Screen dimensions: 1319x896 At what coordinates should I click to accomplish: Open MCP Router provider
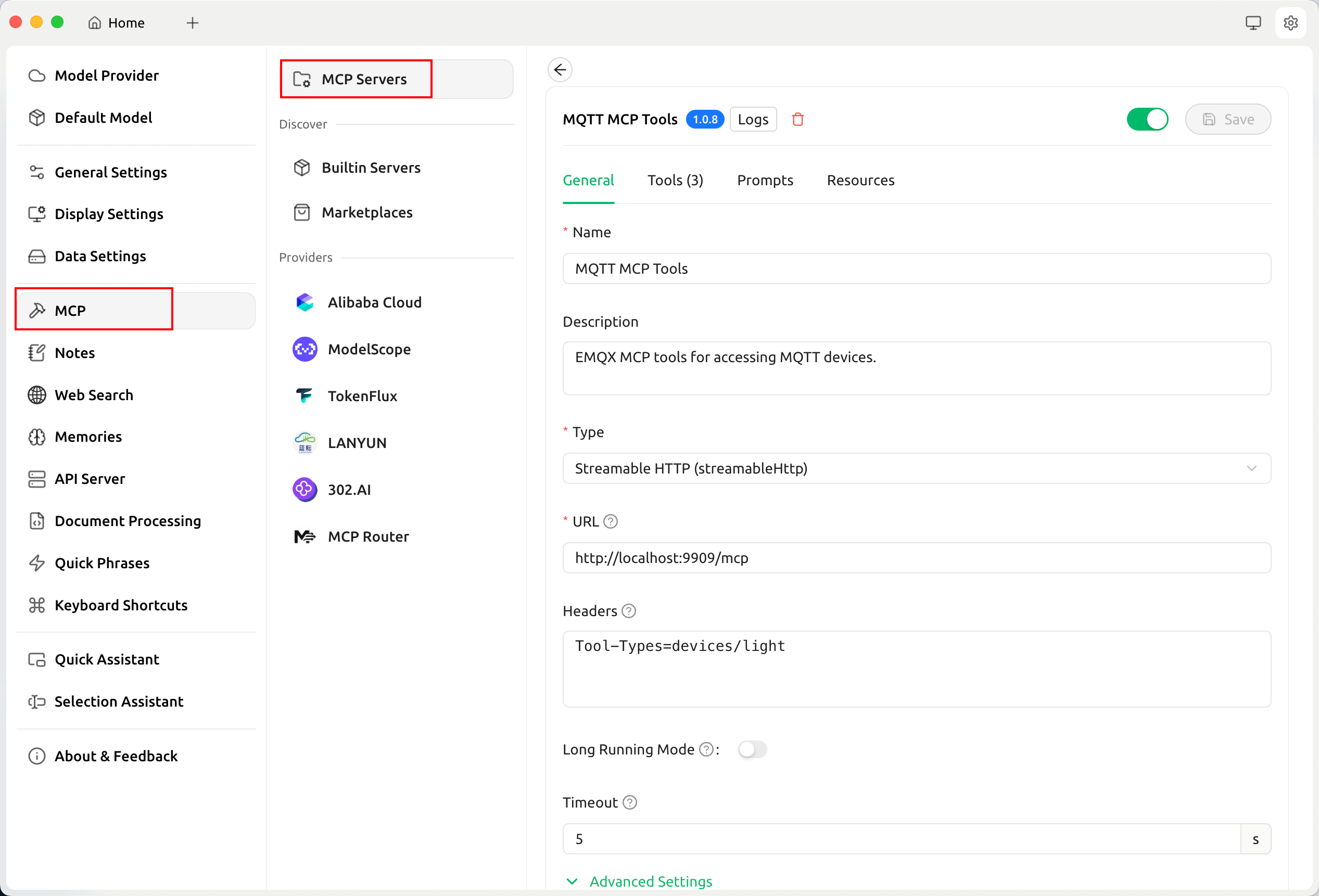pos(368,536)
